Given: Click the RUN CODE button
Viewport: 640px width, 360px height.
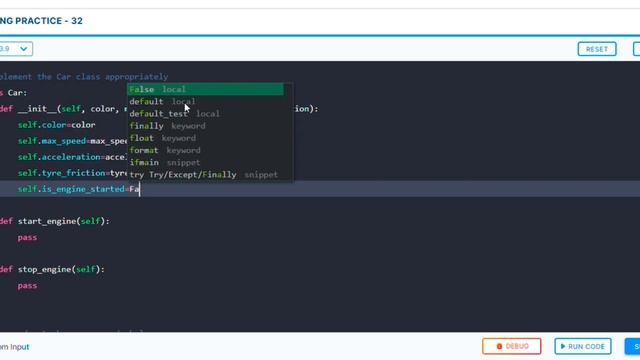Looking at the screenshot, I should pos(582,346).
